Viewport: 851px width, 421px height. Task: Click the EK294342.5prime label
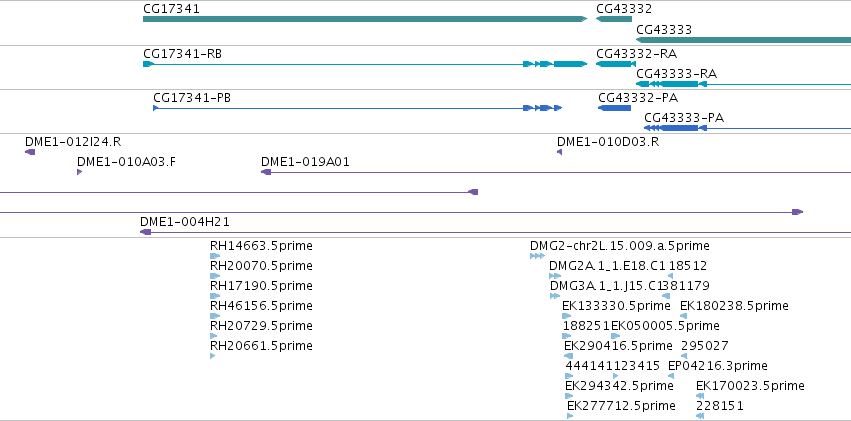[619, 386]
